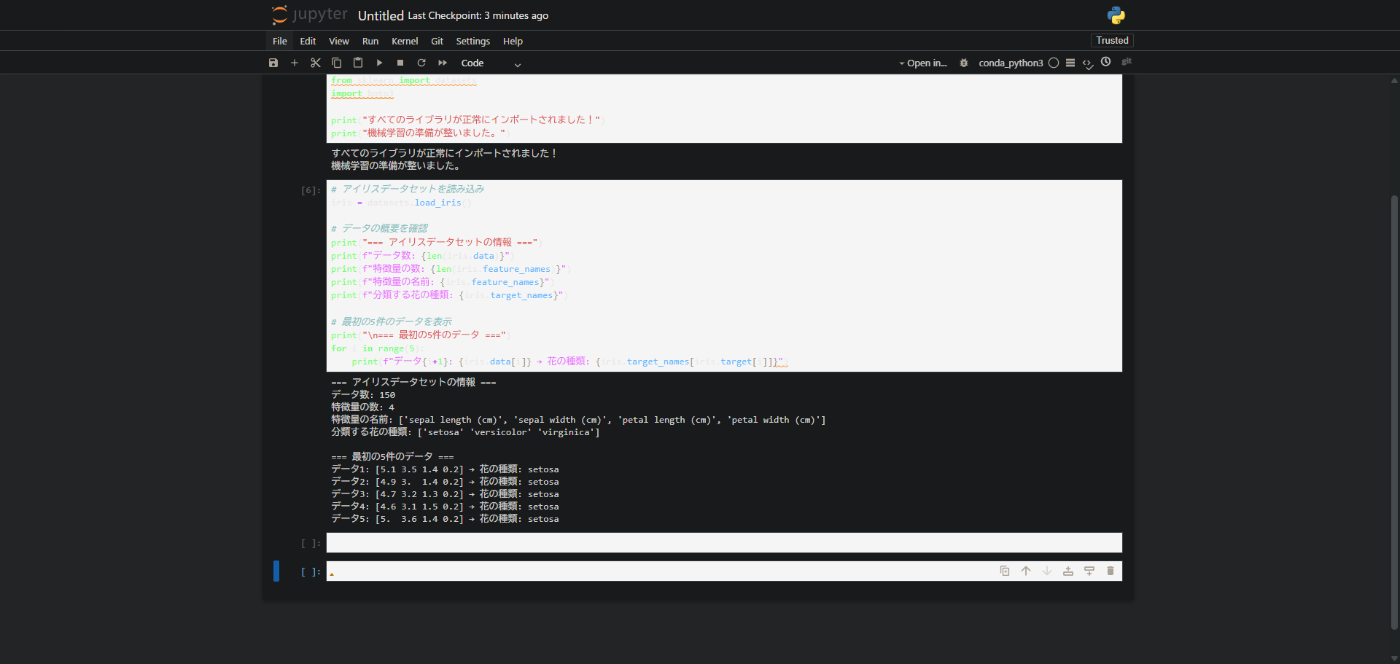
Task: Click the git icon in the toolbar
Action: (x=1126, y=62)
